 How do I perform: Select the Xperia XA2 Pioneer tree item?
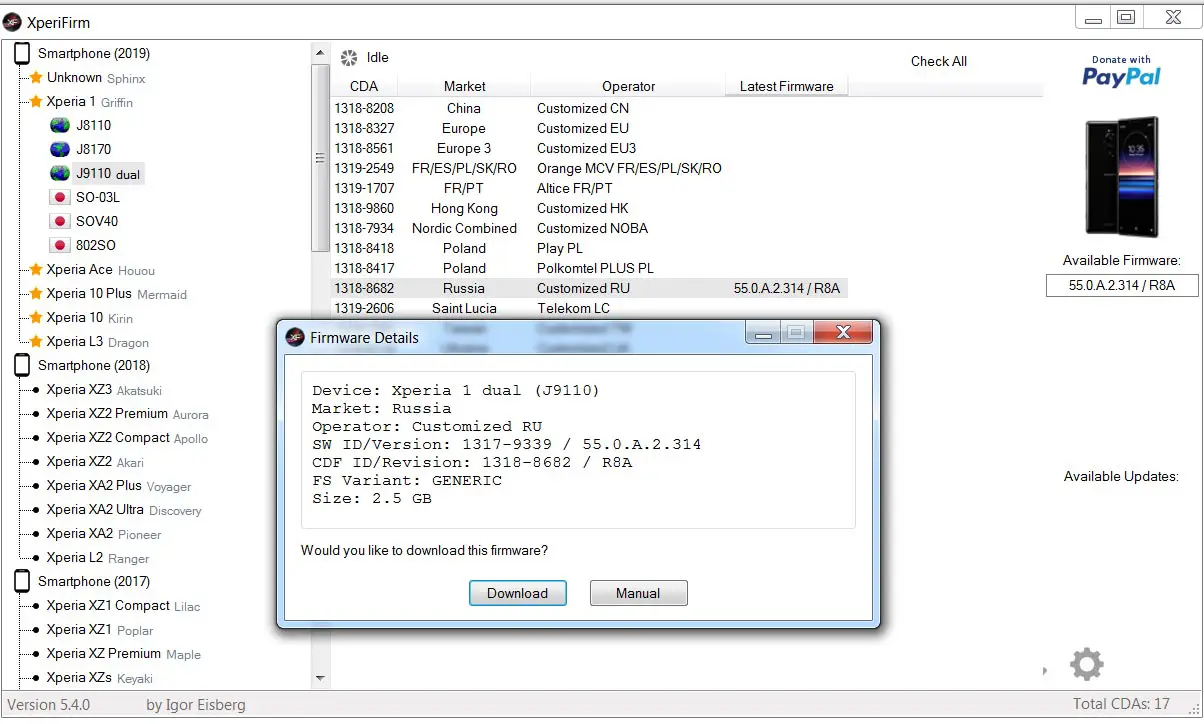104,534
